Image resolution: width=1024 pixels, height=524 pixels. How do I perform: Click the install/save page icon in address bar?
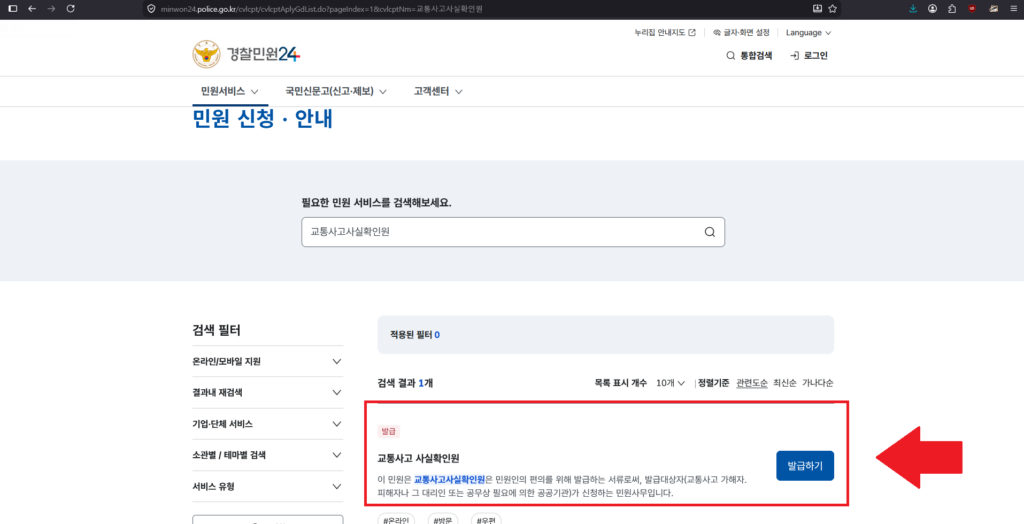pyautogui.click(x=817, y=9)
